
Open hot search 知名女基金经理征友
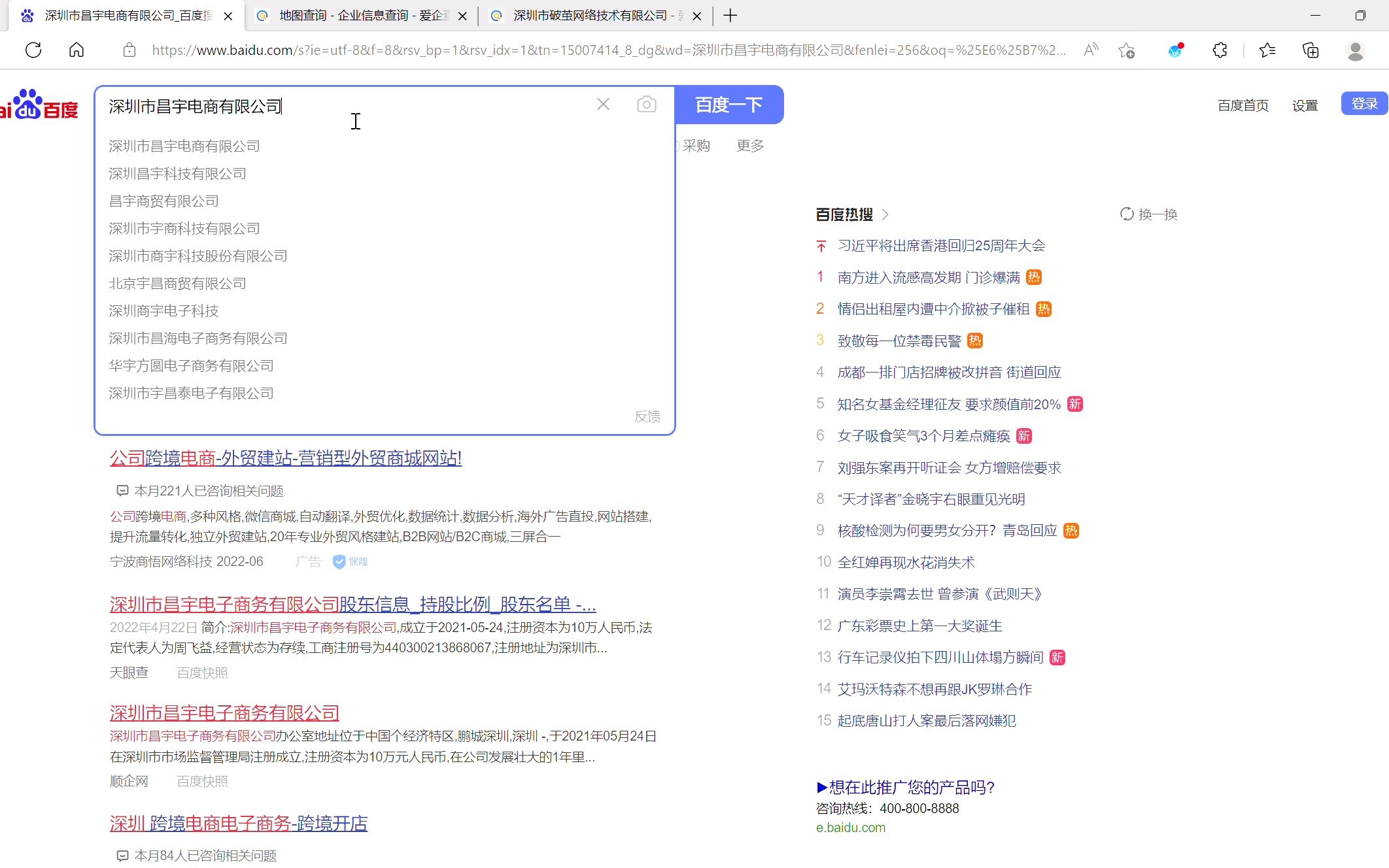[x=949, y=405]
